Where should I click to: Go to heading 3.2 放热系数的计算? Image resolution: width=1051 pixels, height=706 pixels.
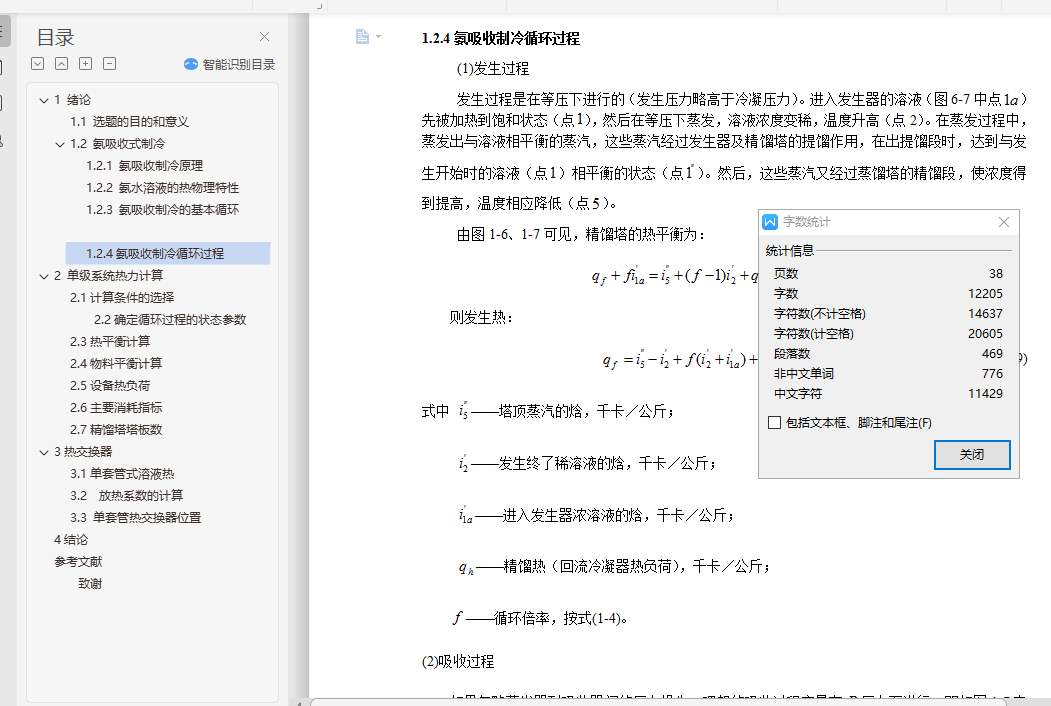click(x=127, y=495)
